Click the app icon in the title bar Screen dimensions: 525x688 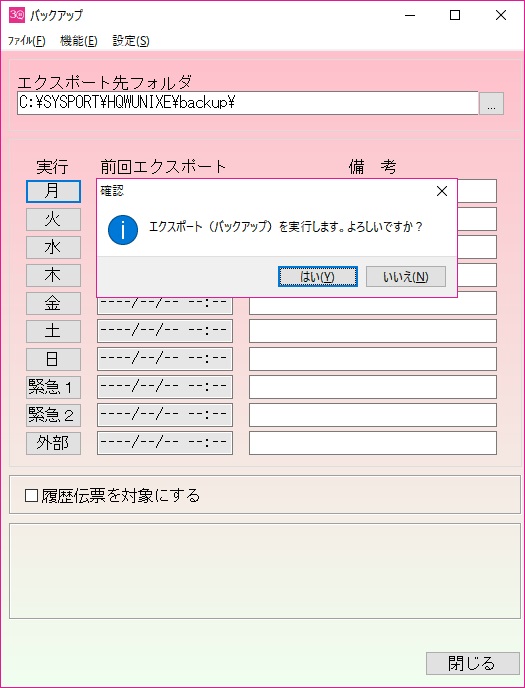tap(17, 15)
